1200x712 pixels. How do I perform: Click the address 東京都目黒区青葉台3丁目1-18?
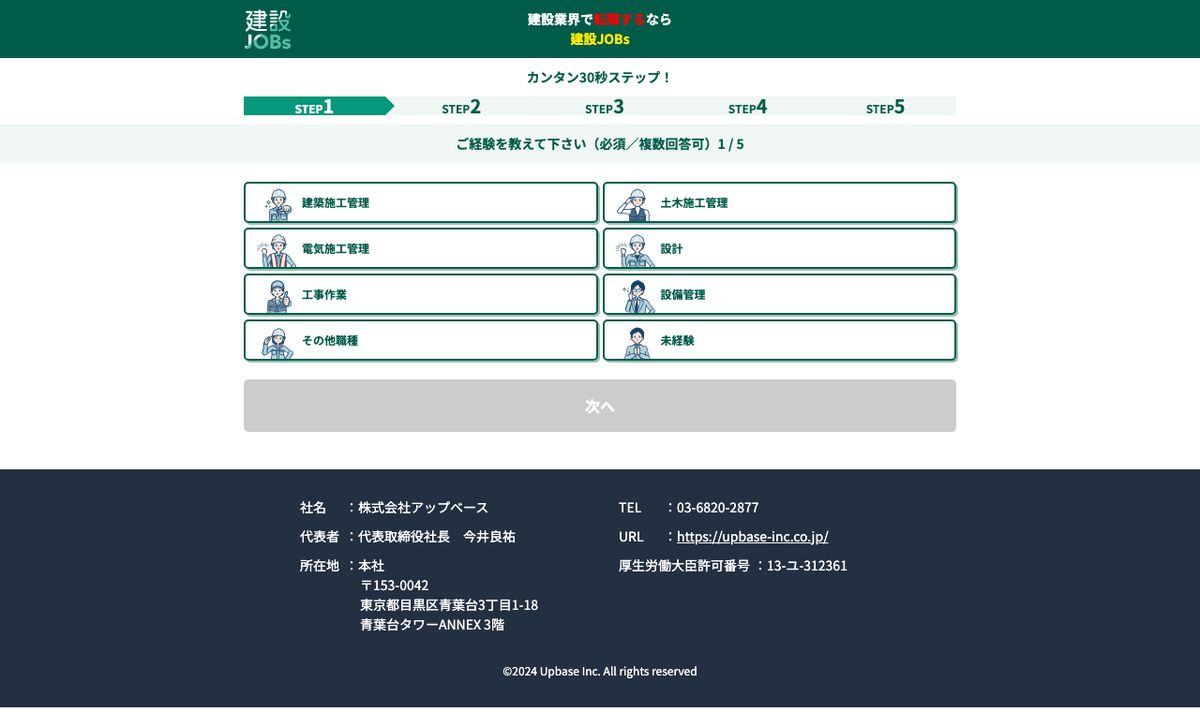pos(449,605)
